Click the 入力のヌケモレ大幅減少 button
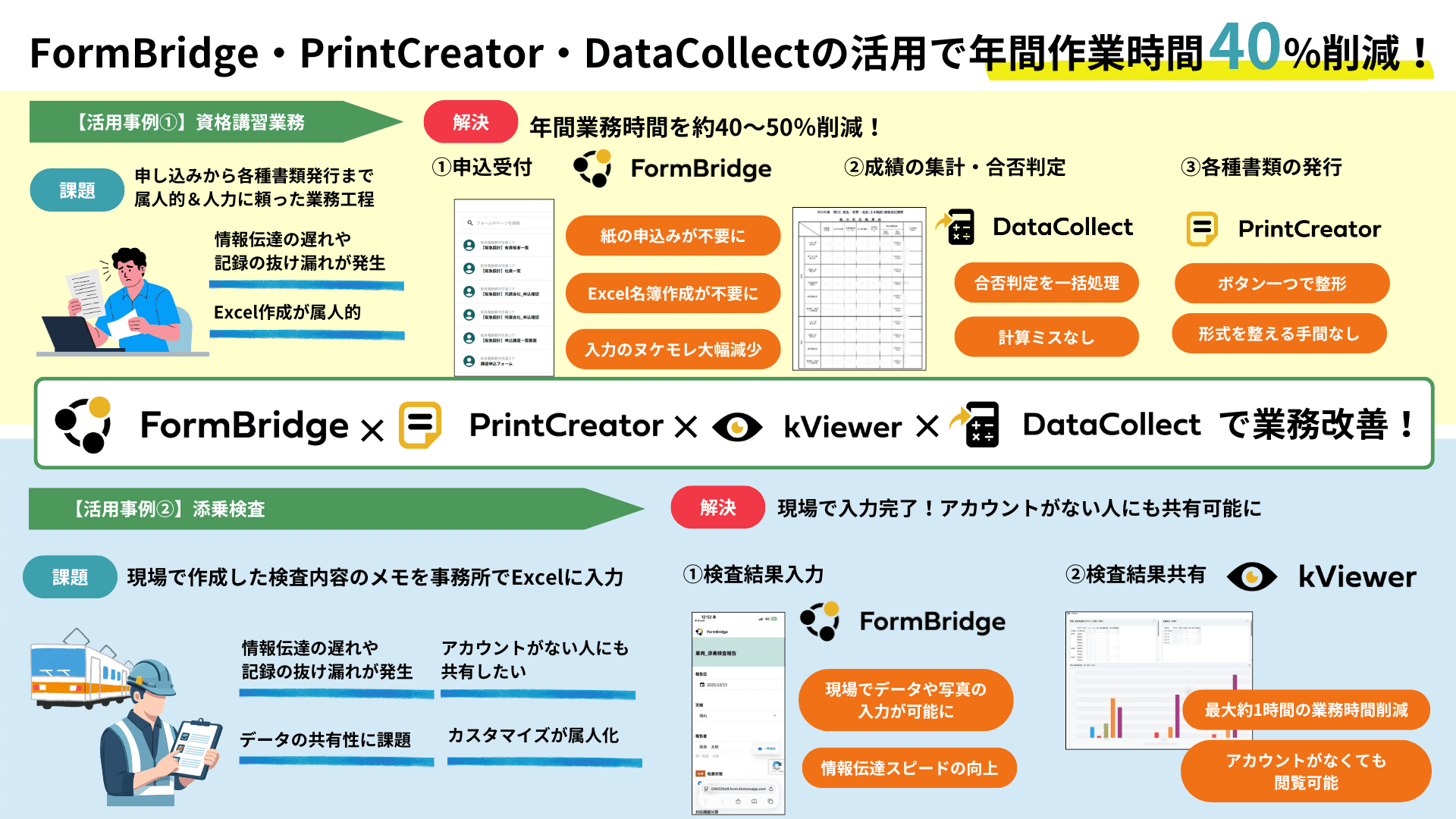This screenshot has width=1456, height=819. click(673, 350)
